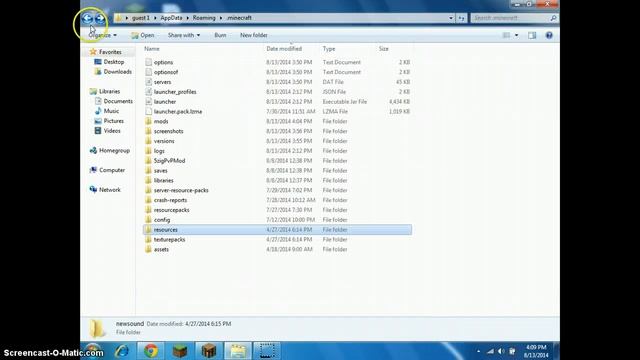The width and height of the screenshot is (640, 360).
Task: Select the optionsof file icon
Action: click(x=149, y=72)
